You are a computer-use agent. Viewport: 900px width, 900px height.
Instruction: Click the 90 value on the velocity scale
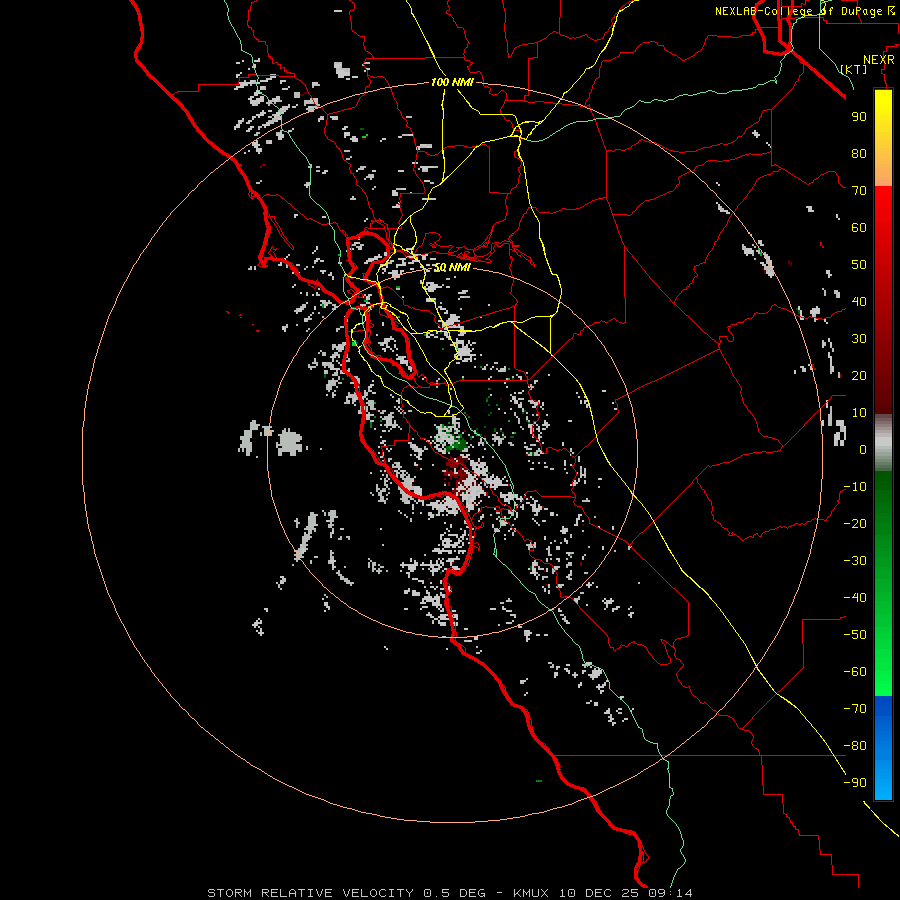pos(859,117)
